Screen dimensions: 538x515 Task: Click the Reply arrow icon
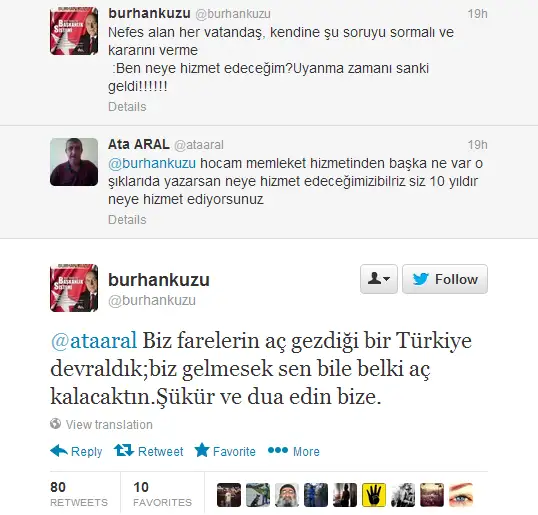coord(59,451)
